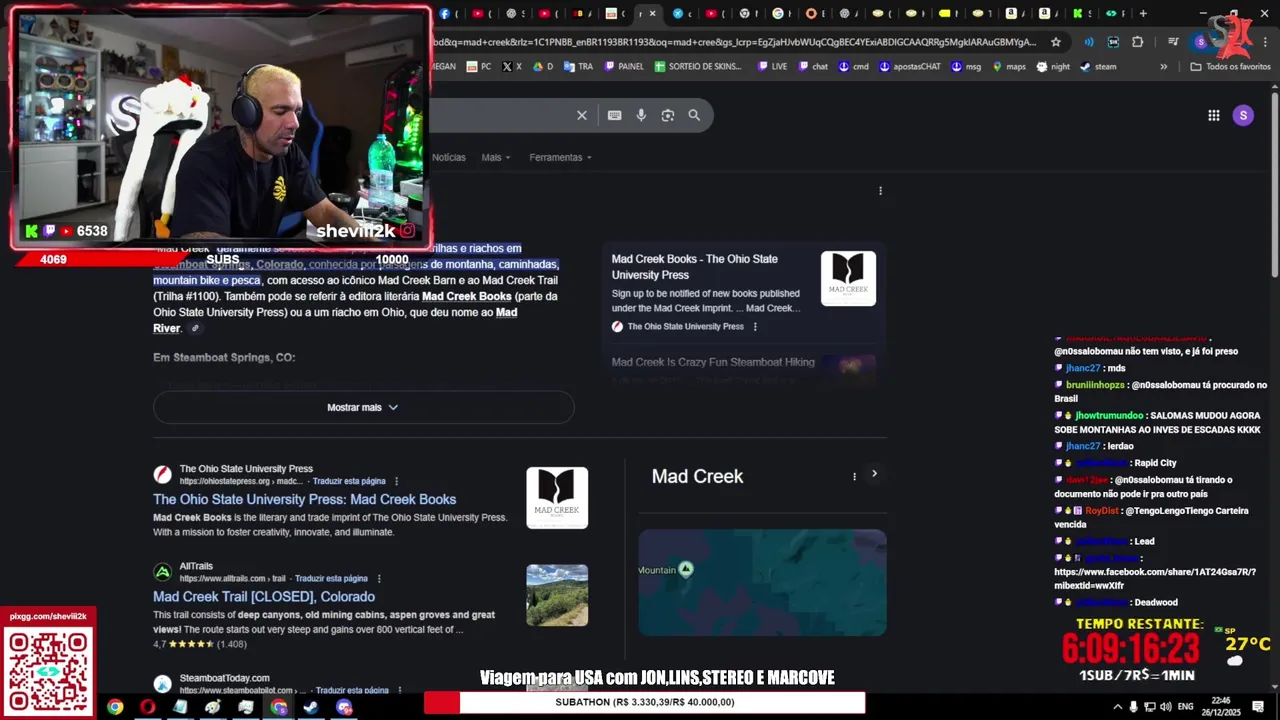Open the volume control in system tray
Image resolution: width=1280 pixels, height=720 pixels.
(x=1167, y=707)
